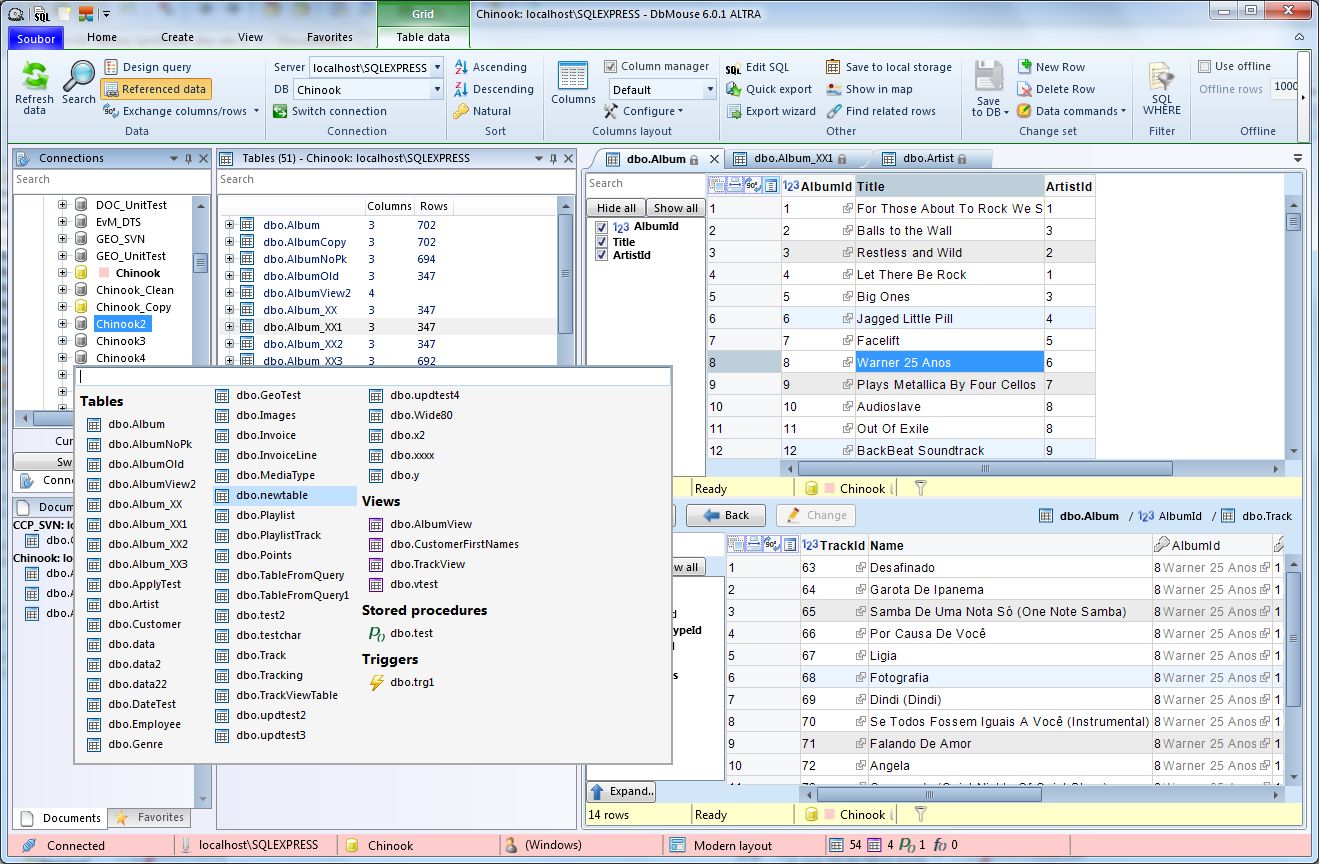The image size is (1319, 864).
Task: Launch the Export wizard
Action: point(770,111)
